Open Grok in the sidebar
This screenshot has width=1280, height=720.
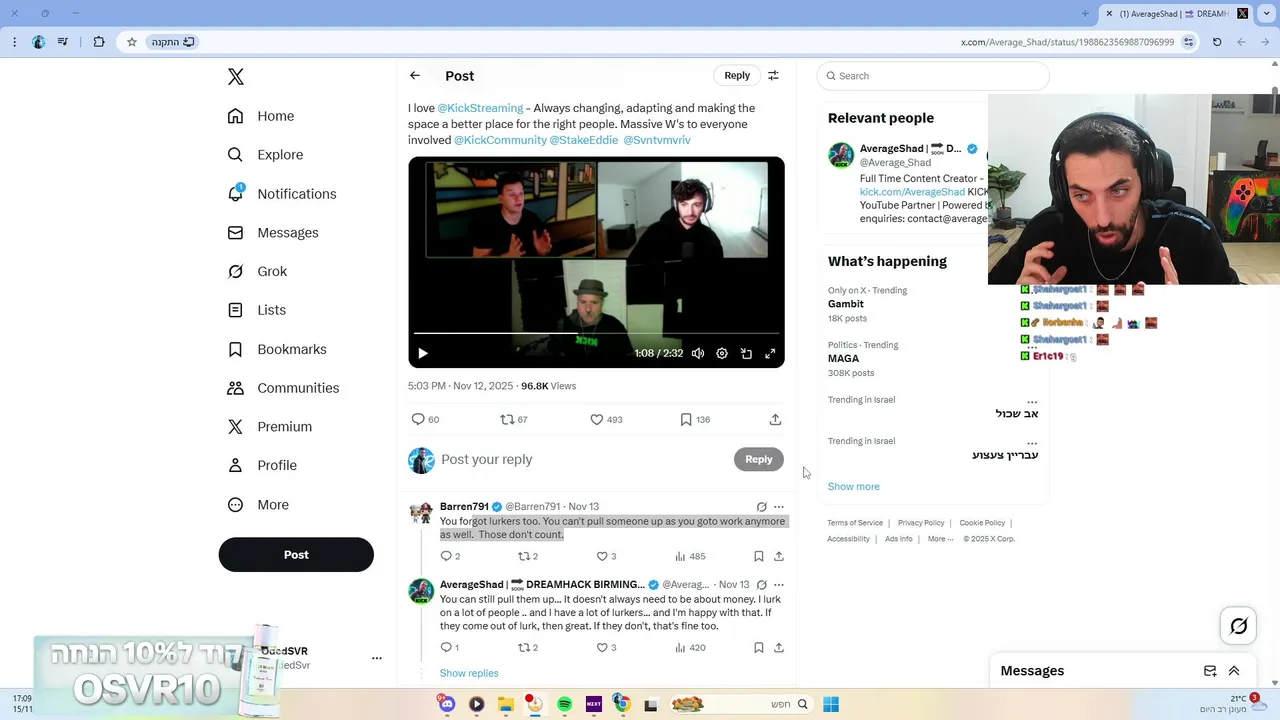pyautogui.click(x=257, y=271)
